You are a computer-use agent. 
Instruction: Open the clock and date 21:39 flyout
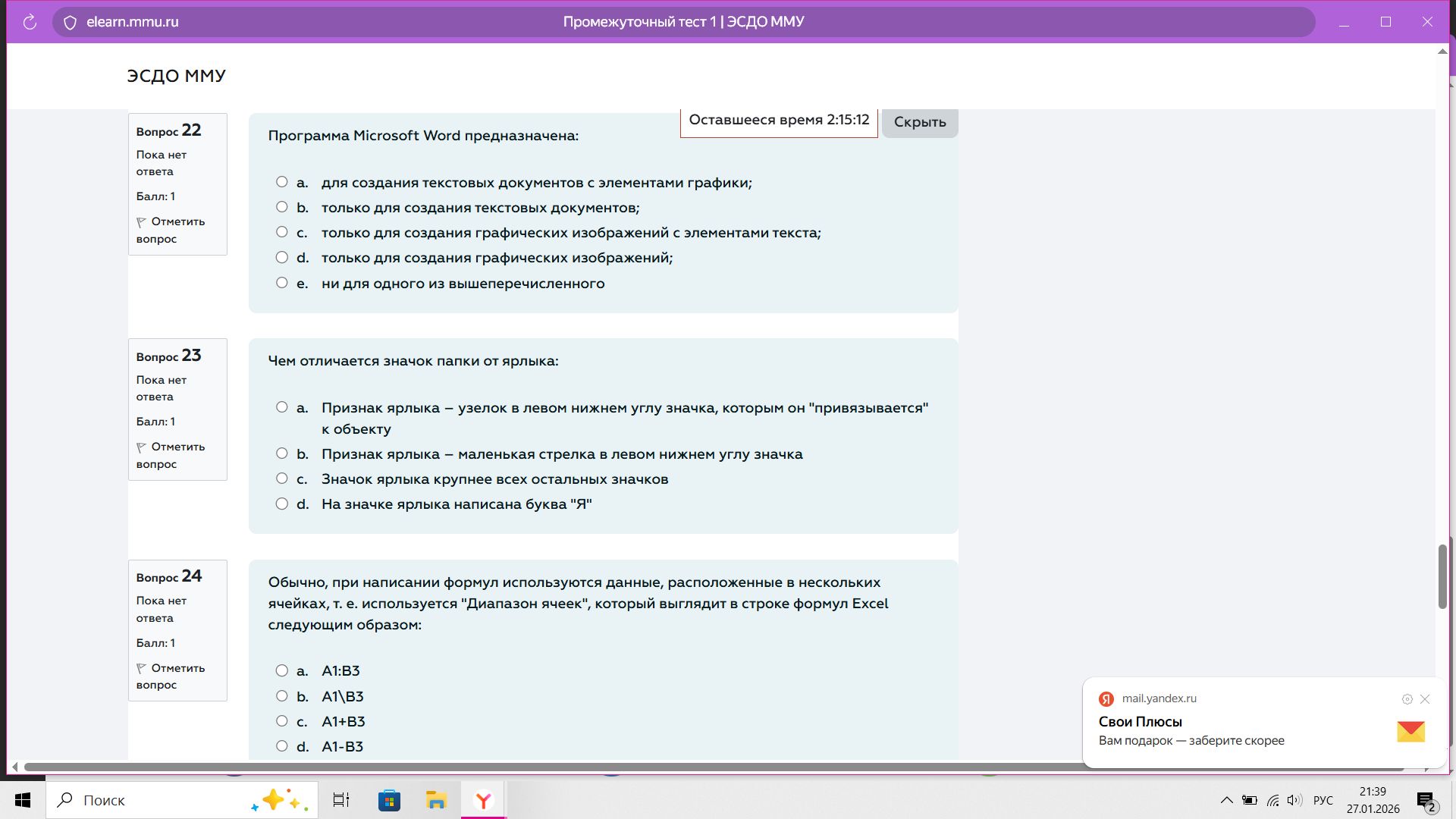click(x=1373, y=800)
